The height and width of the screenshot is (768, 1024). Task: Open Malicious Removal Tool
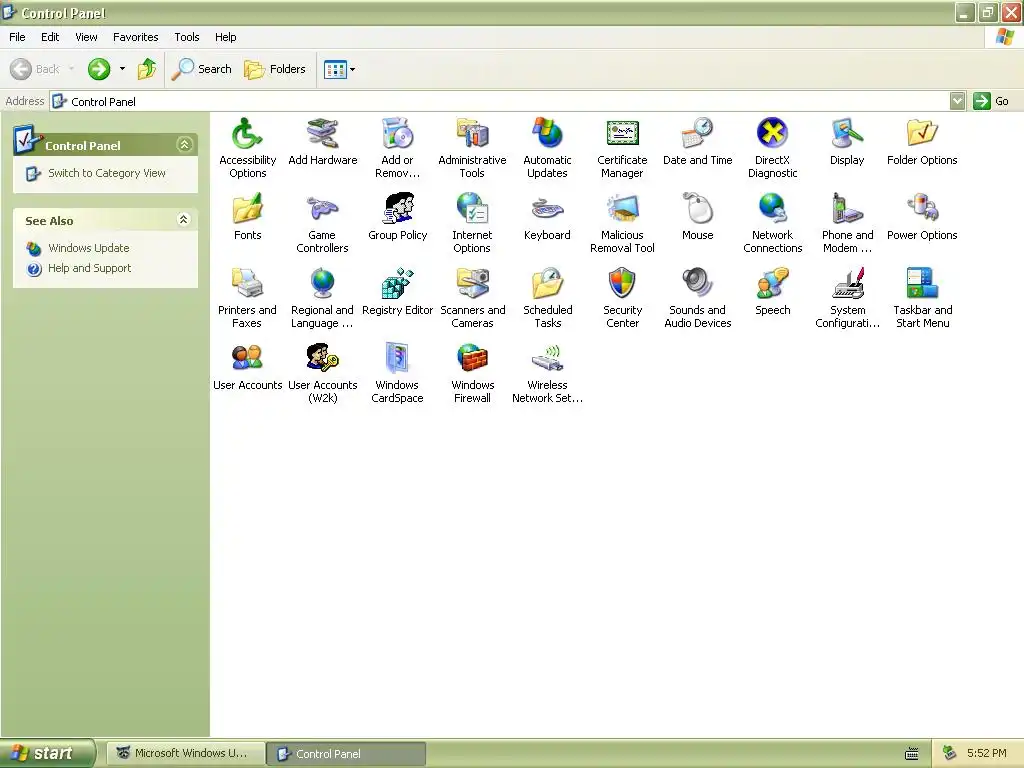click(622, 223)
